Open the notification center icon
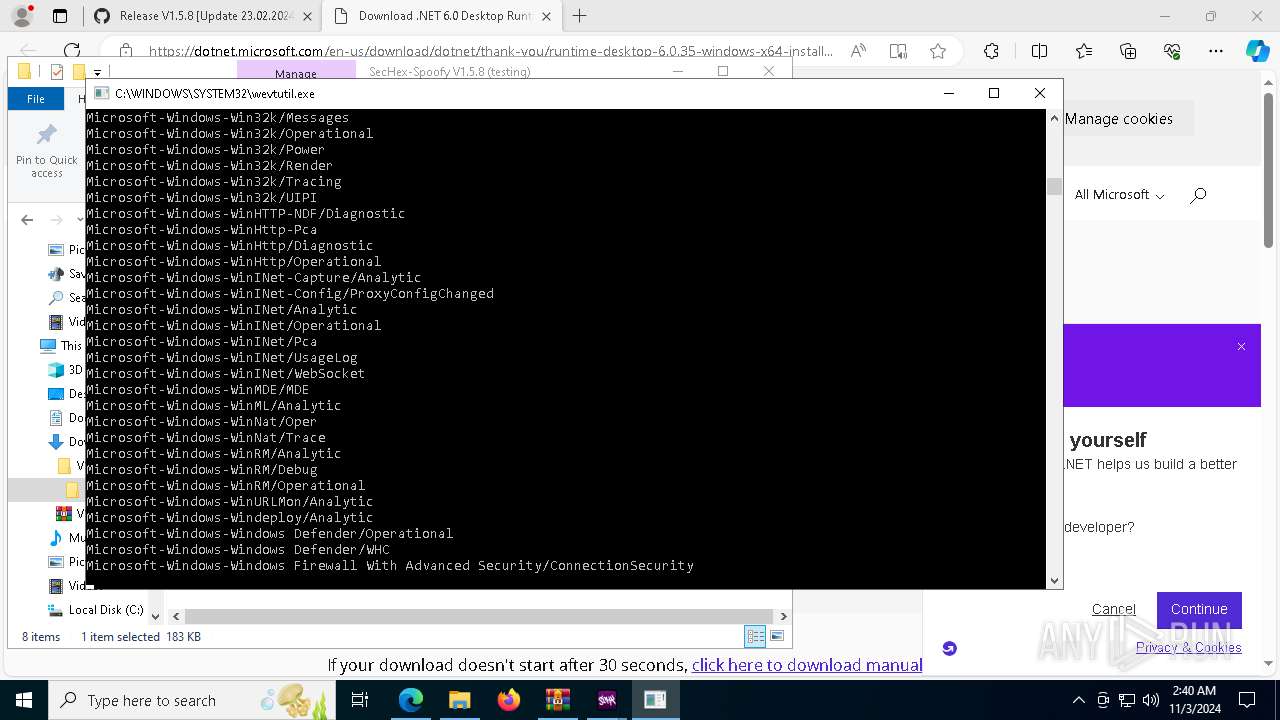1280x720 pixels. [x=1247, y=700]
